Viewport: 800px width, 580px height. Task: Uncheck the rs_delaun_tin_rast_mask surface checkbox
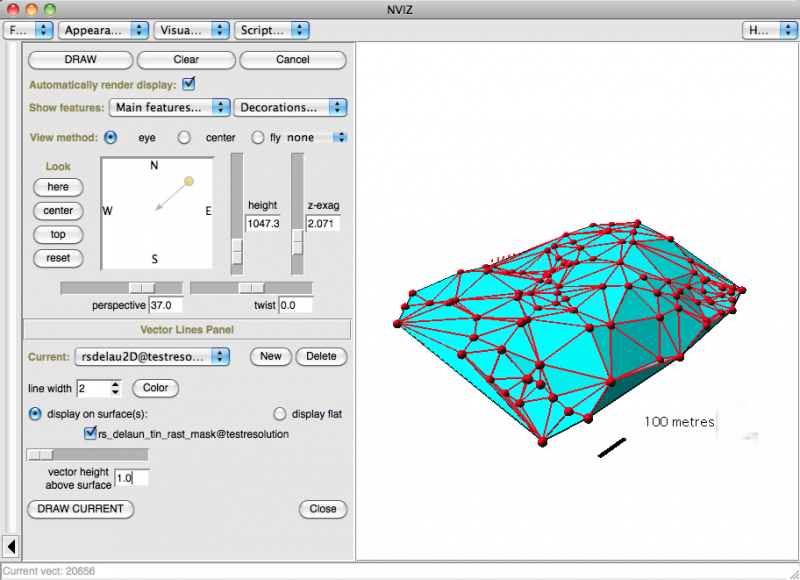[91, 434]
